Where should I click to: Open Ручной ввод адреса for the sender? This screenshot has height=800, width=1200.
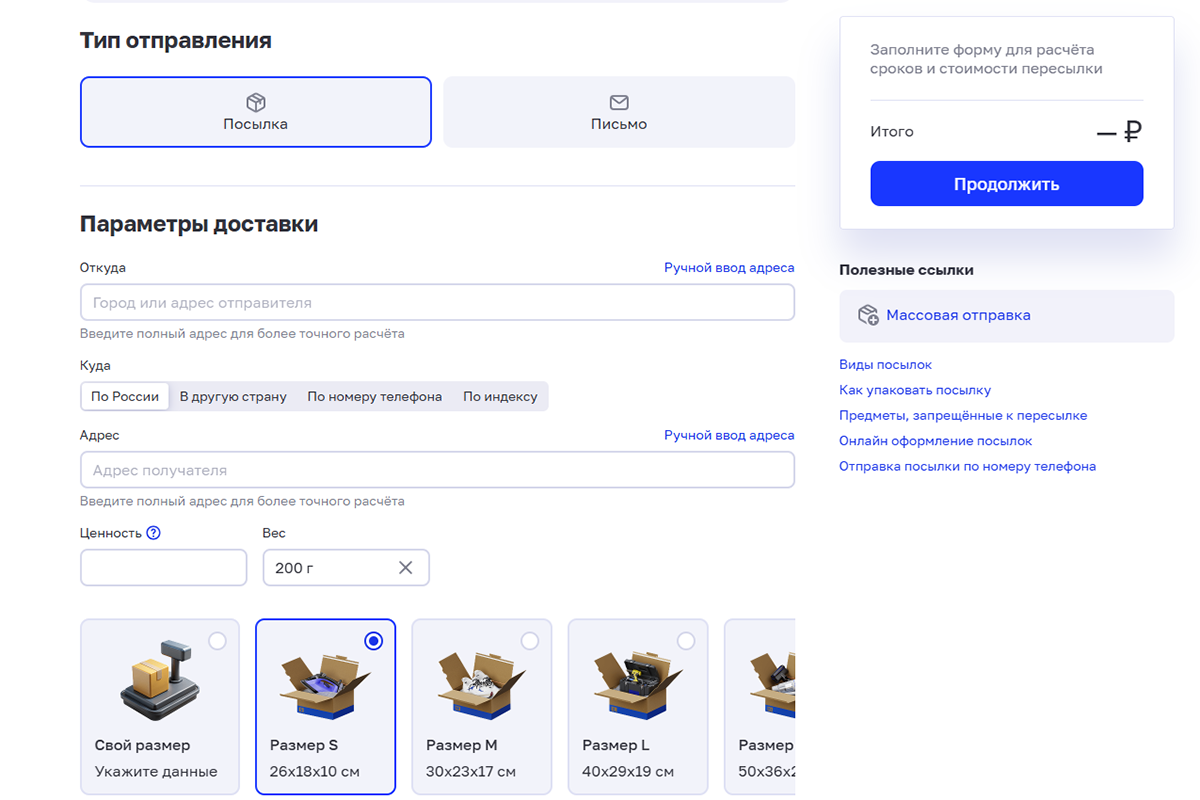point(729,267)
